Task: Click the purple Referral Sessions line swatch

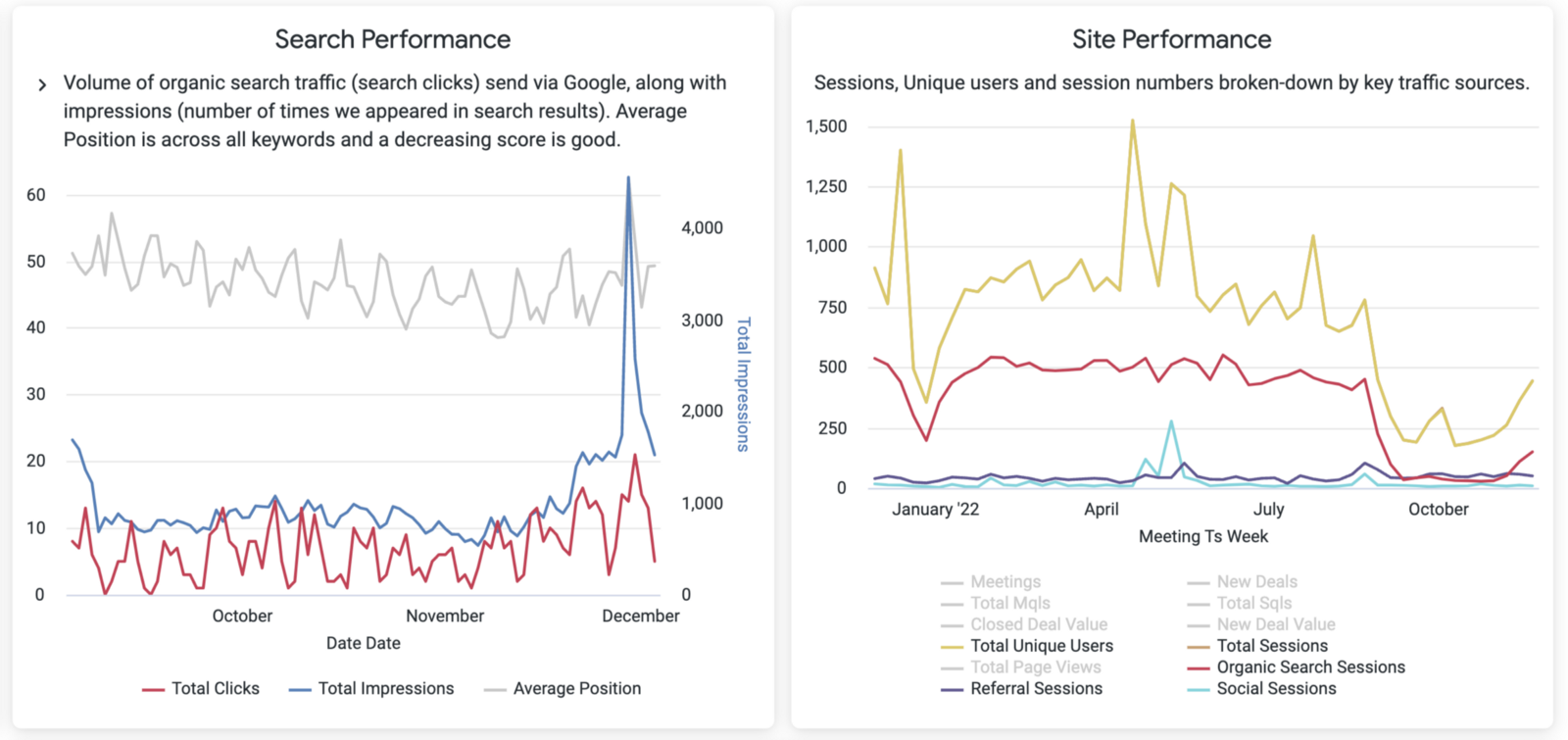Action: click(x=952, y=690)
